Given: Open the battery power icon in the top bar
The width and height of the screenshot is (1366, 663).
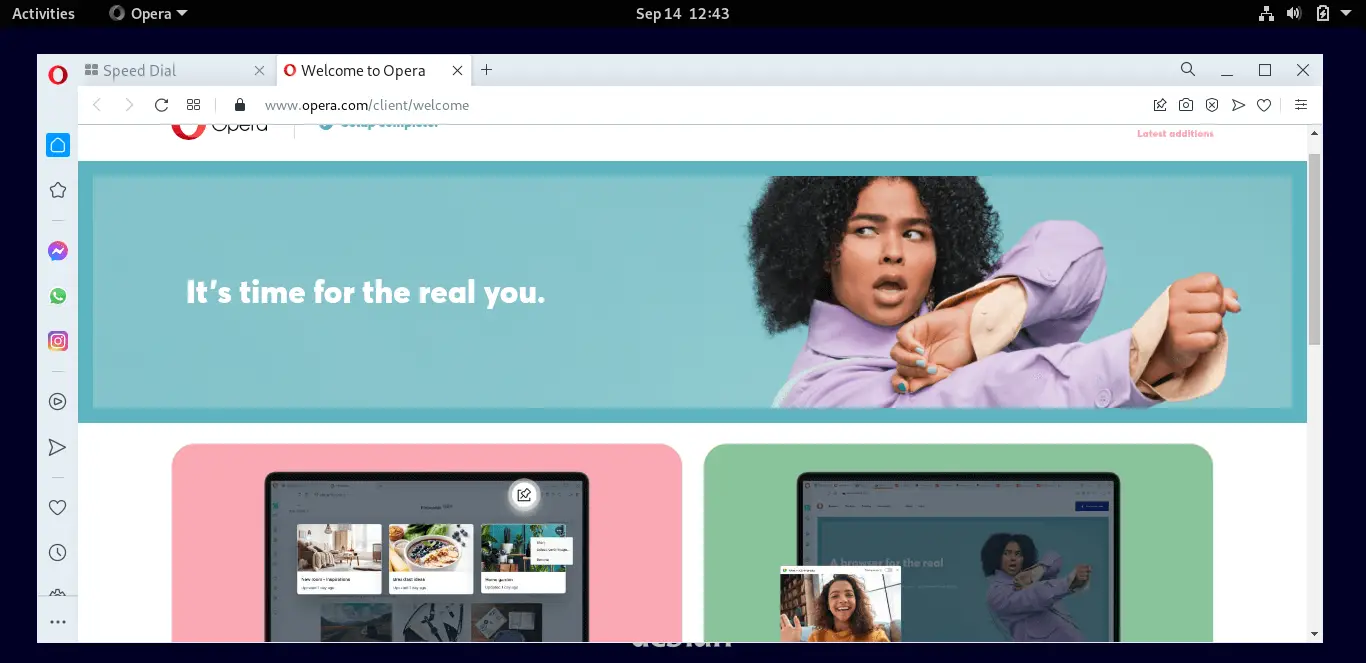Looking at the screenshot, I should 1322,14.
